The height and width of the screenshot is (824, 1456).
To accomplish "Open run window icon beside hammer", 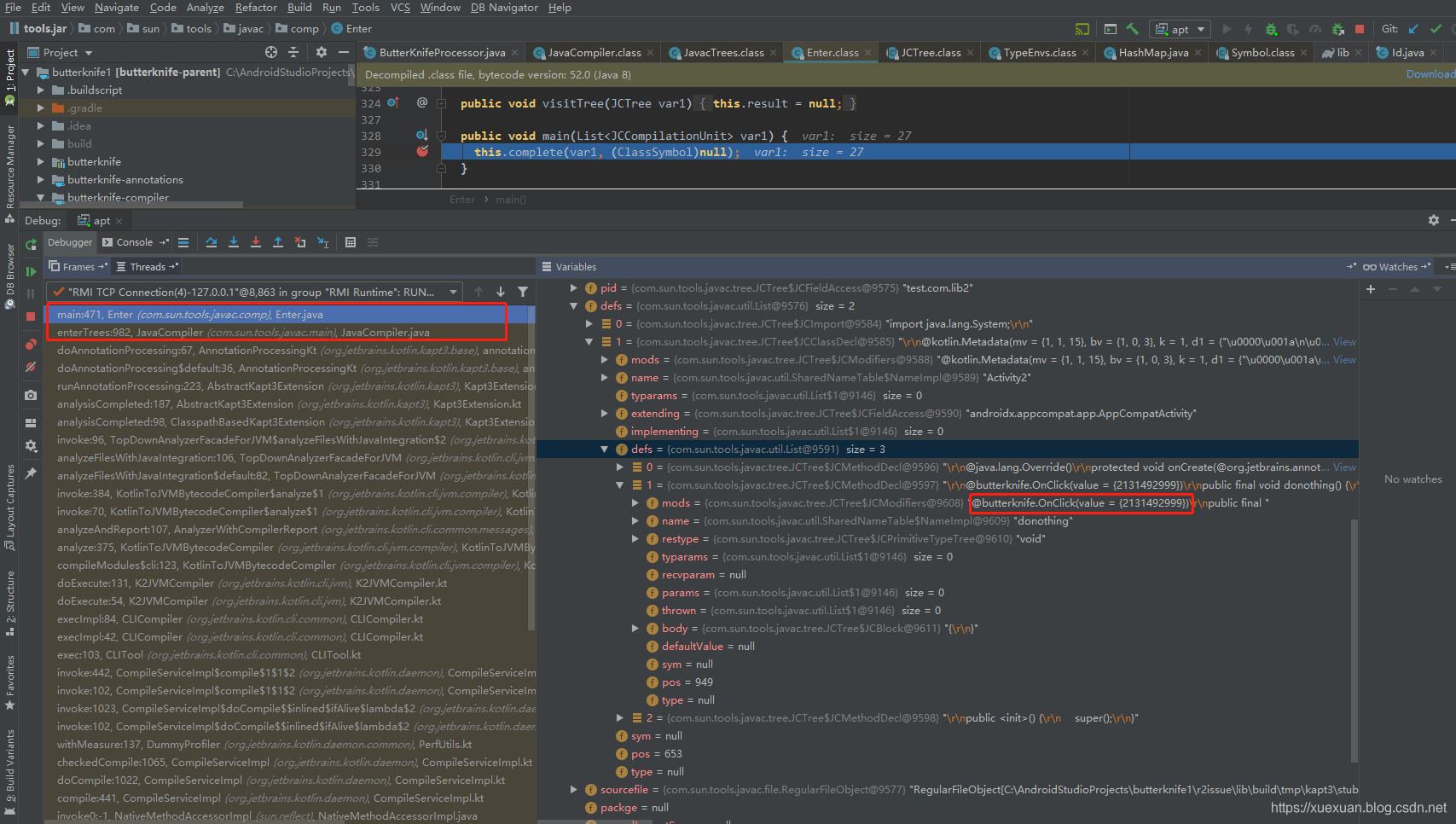I will point(1111,29).
